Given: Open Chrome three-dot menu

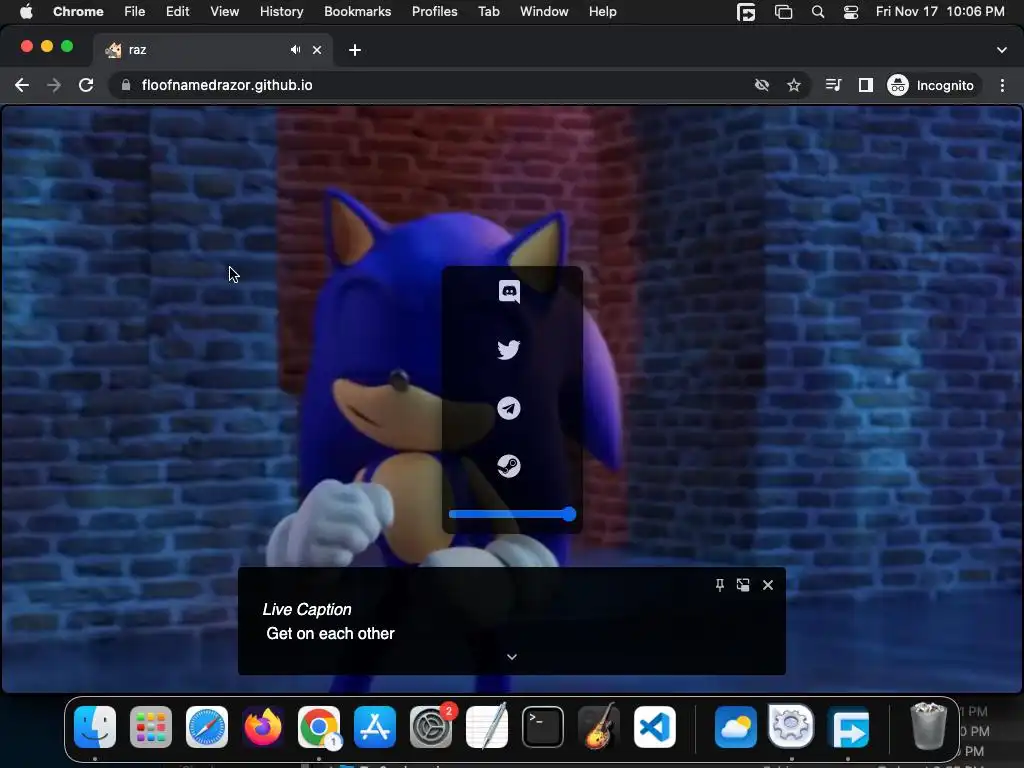Looking at the screenshot, I should pos(1002,86).
